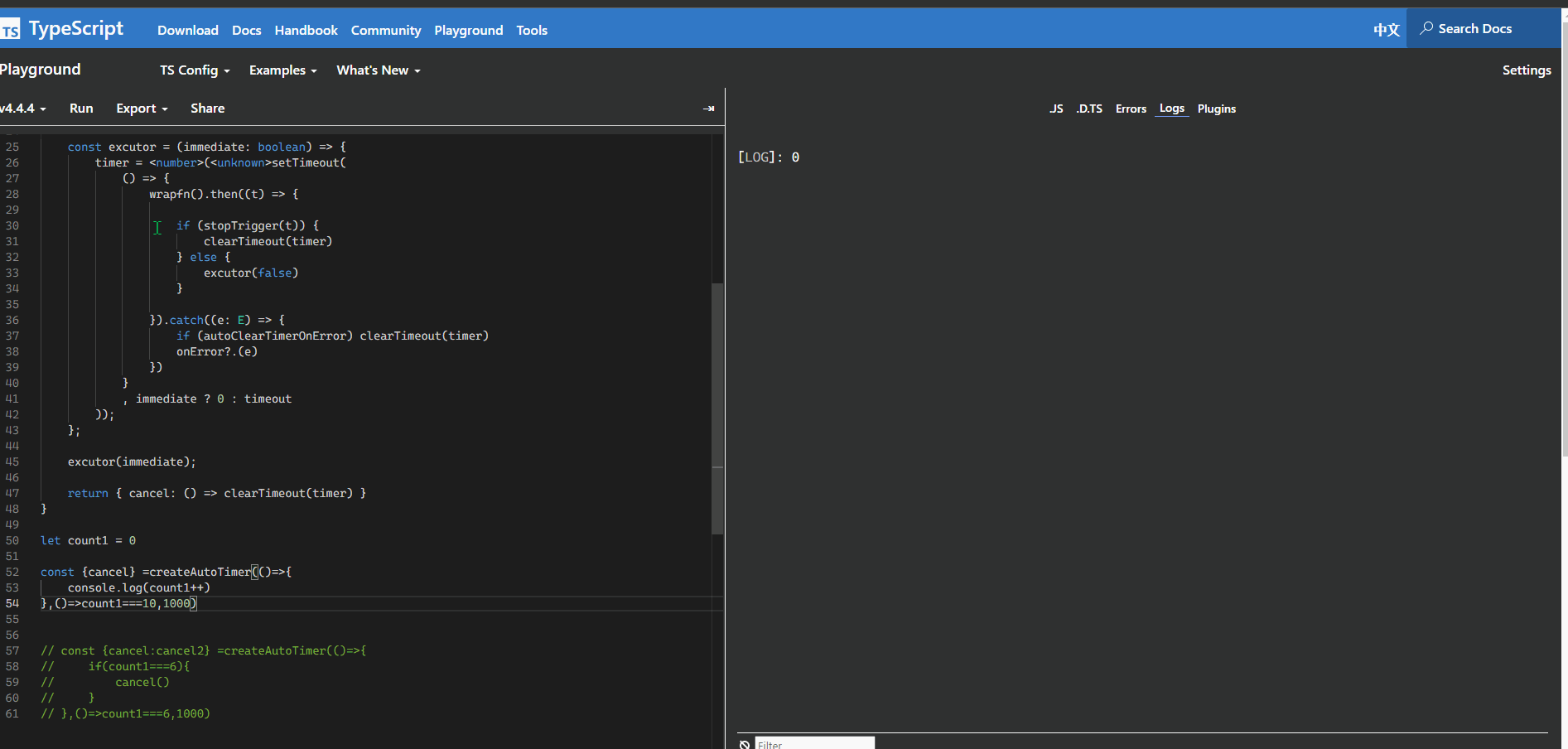
Task: Click the "clearTimeout(timer)" text on line 31
Action: coord(268,241)
